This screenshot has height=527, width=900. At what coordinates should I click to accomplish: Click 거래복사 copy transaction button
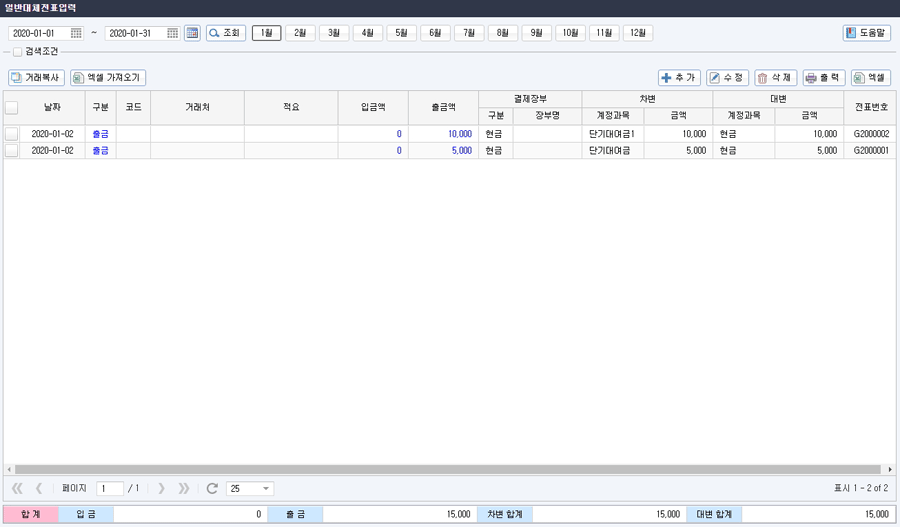point(36,78)
